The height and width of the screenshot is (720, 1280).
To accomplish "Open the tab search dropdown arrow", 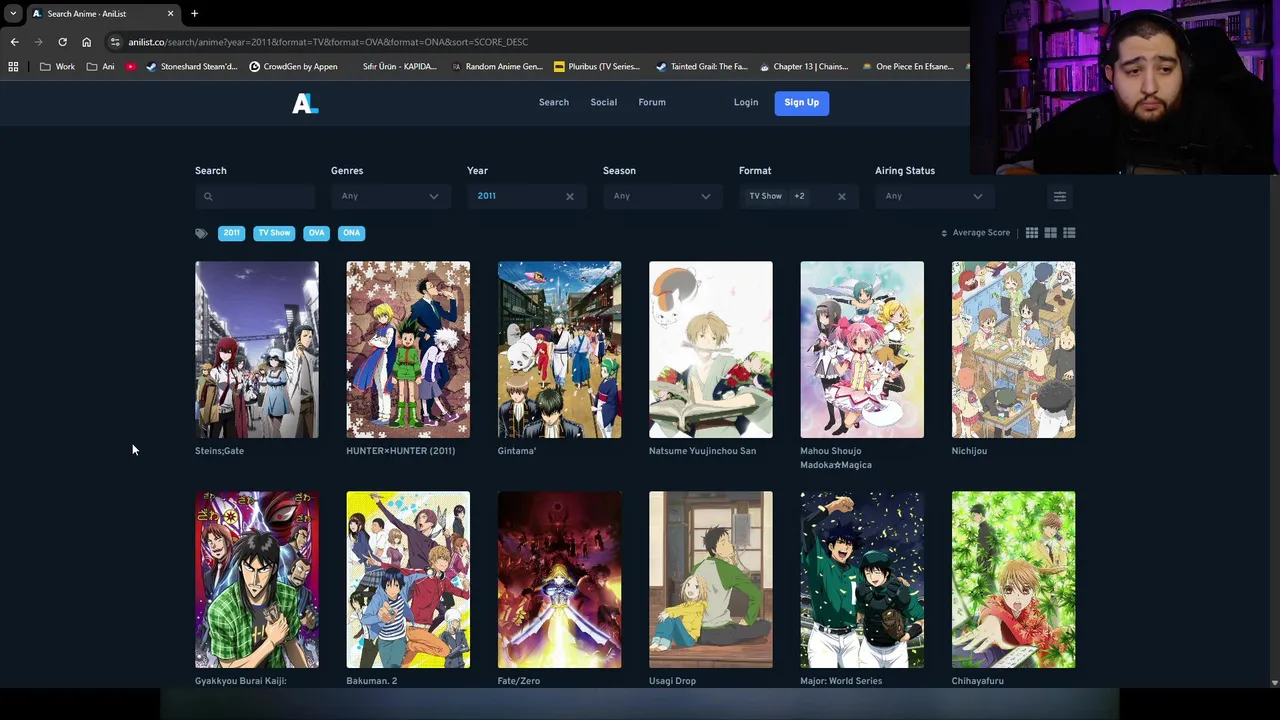I will tap(13, 14).
